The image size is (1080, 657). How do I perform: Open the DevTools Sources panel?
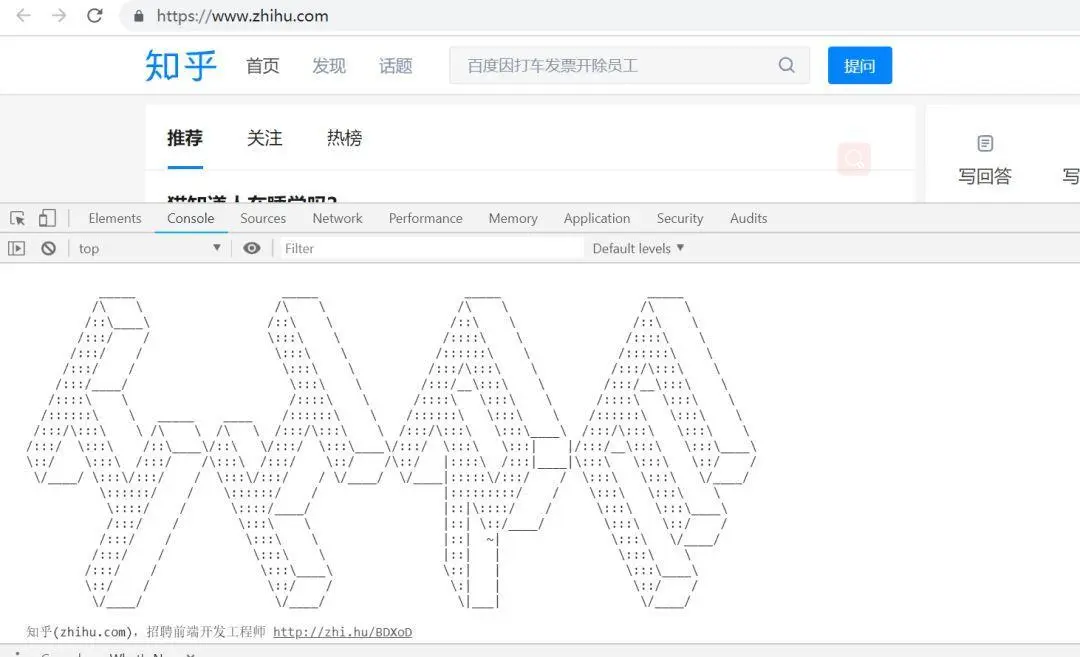[263, 218]
